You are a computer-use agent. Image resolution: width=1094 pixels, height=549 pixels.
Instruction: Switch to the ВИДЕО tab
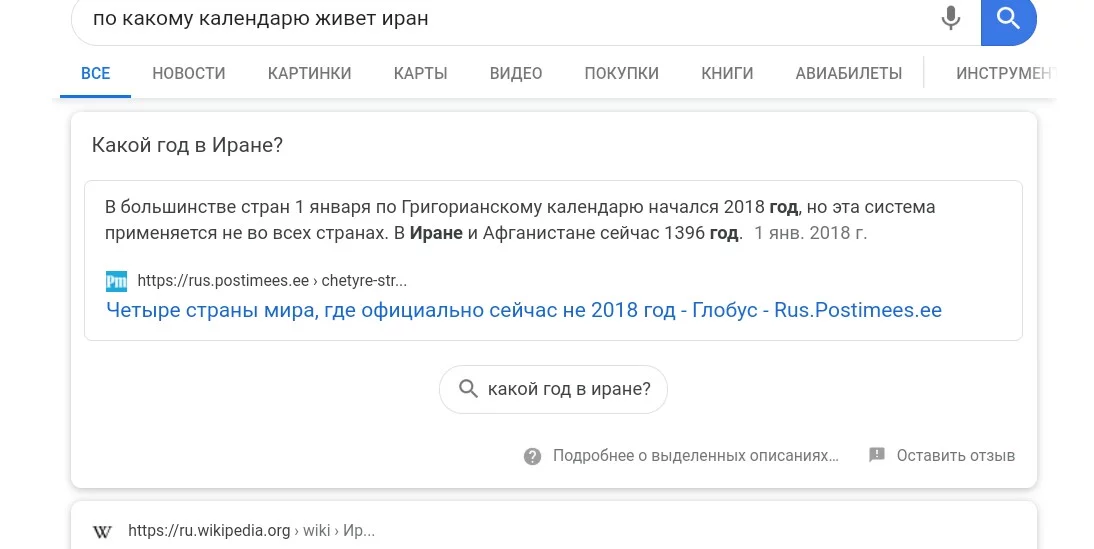pyautogui.click(x=516, y=73)
